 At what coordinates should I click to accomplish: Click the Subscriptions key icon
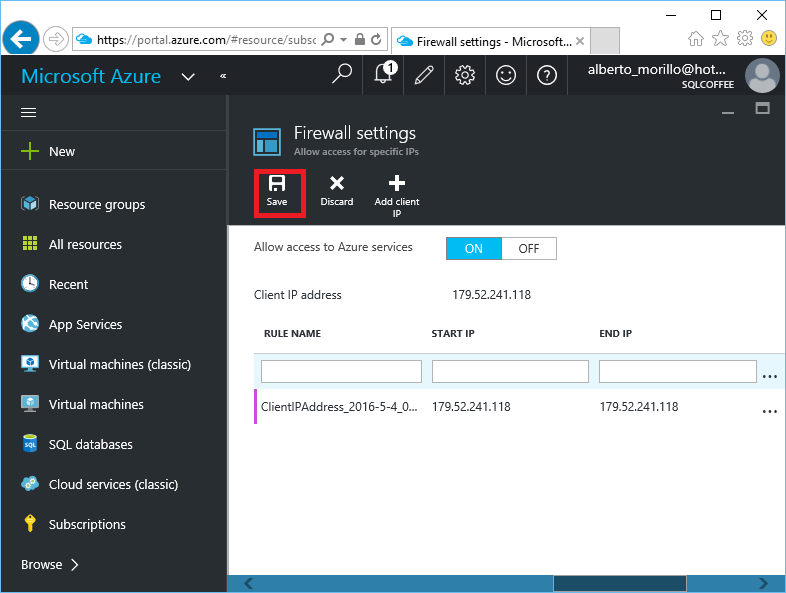click(x=30, y=523)
